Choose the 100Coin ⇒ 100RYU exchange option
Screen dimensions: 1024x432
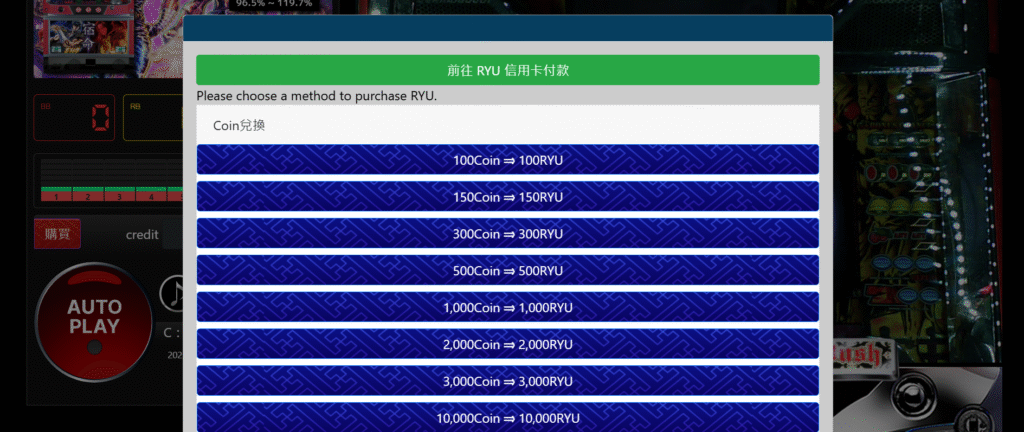(507, 160)
